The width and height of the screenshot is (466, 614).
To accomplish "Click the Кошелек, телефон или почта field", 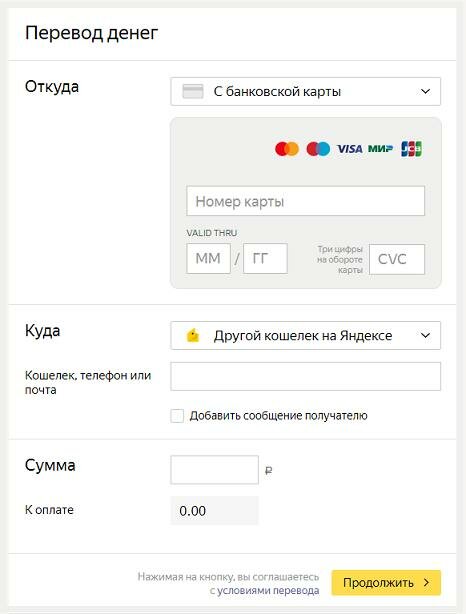I will (x=305, y=377).
